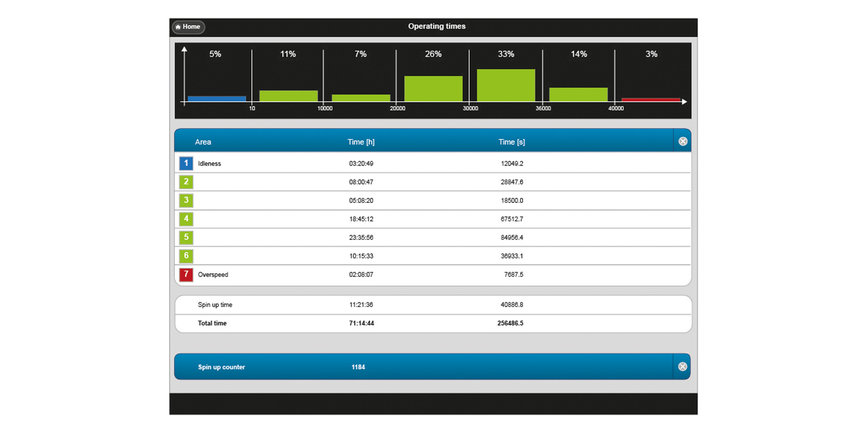866x433 pixels.
Task: Click the blue 5% idleness bar
Action: pos(216,99)
